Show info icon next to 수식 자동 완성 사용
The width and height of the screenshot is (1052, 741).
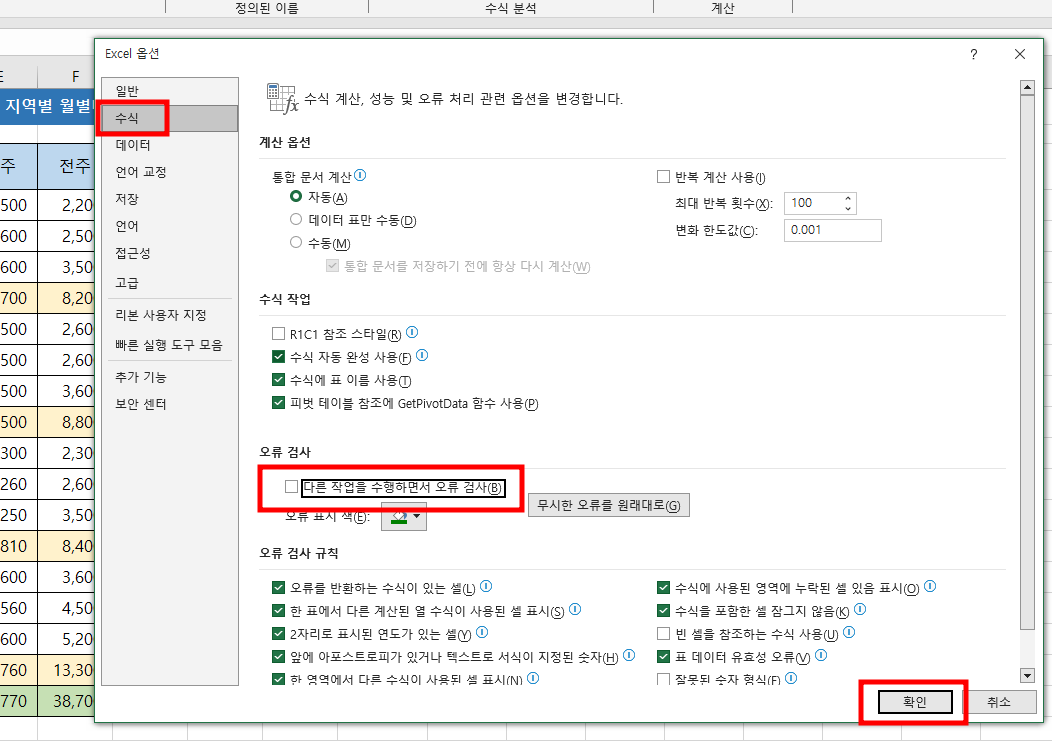point(422,355)
